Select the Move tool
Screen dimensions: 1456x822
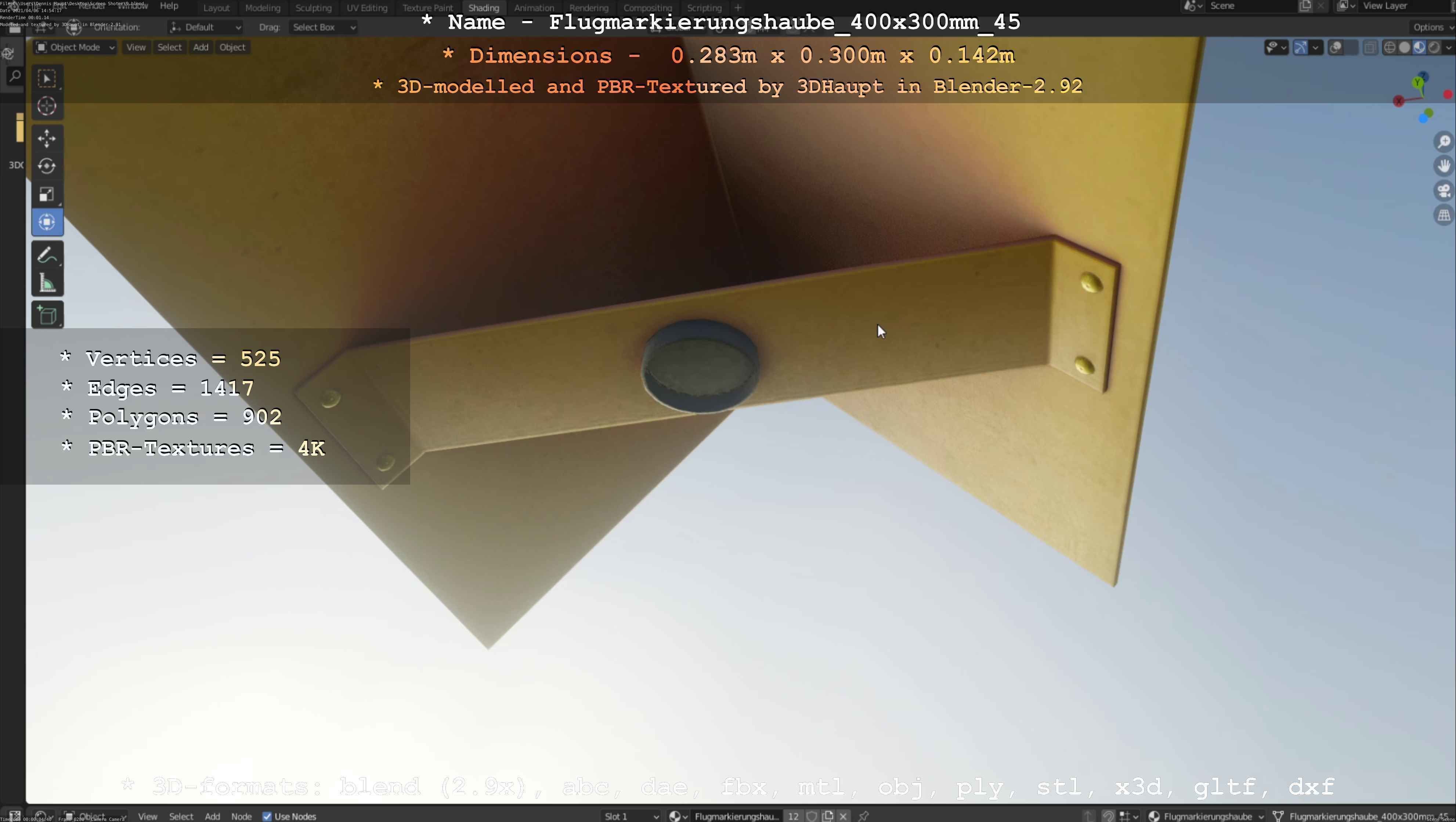(x=47, y=138)
